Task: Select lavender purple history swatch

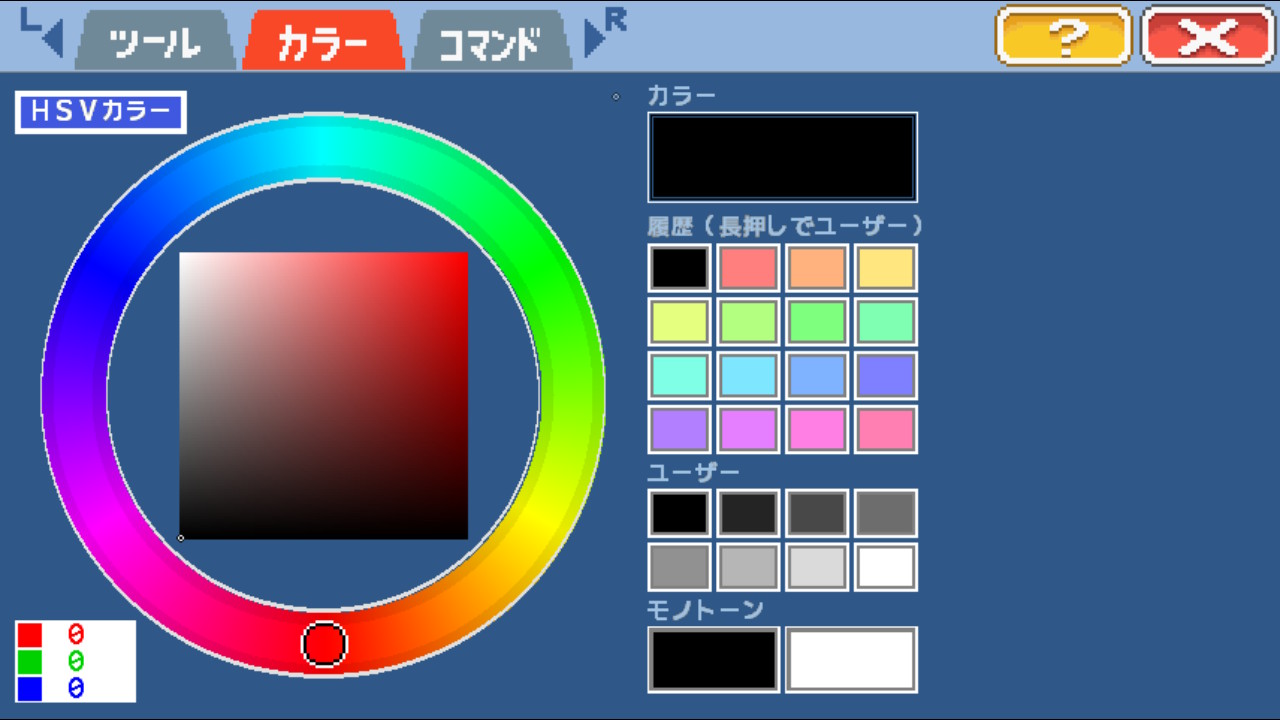Action: click(680, 430)
